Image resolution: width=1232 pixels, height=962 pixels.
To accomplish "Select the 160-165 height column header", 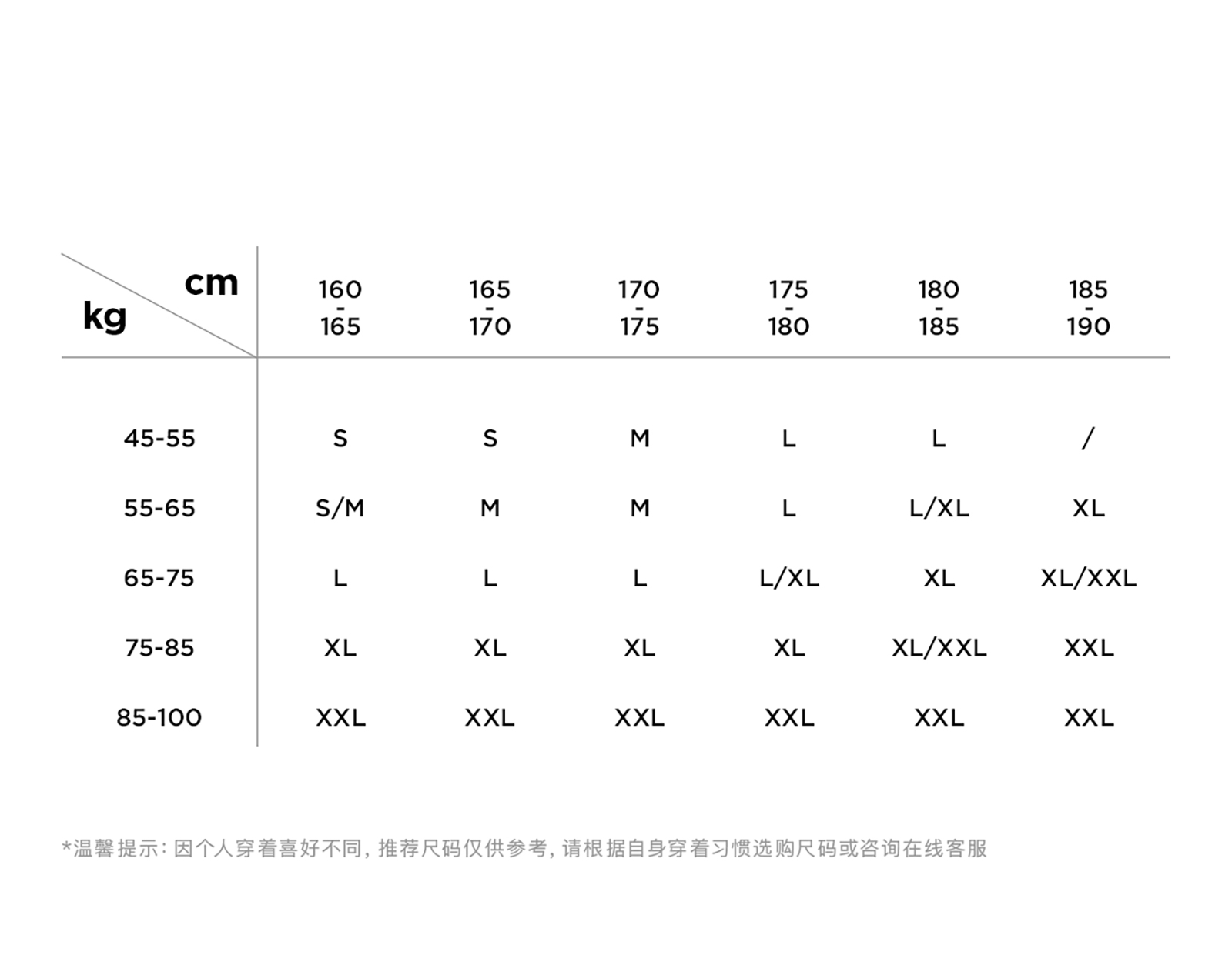I will (x=340, y=308).
